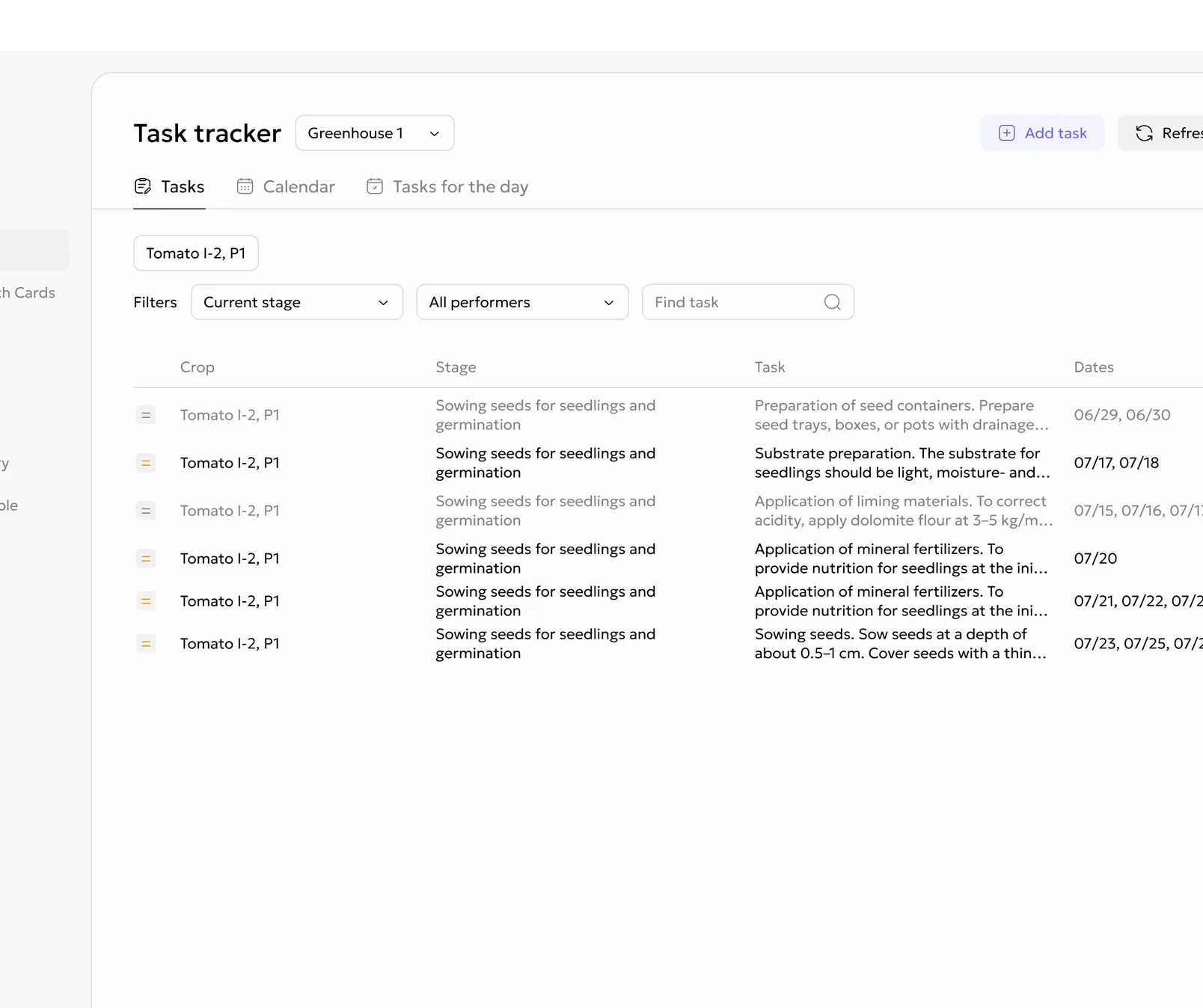Viewport: 1203px width, 1008px height.
Task: Click the 07/17, 07/18 dates cell
Action: (x=1116, y=463)
